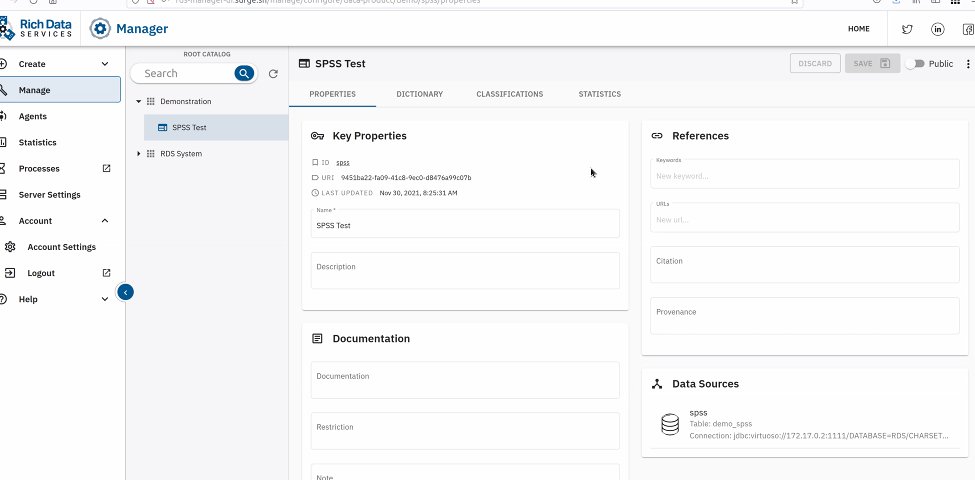Click the Name field with SPSS Test
975x480 pixels.
pyautogui.click(x=465, y=223)
